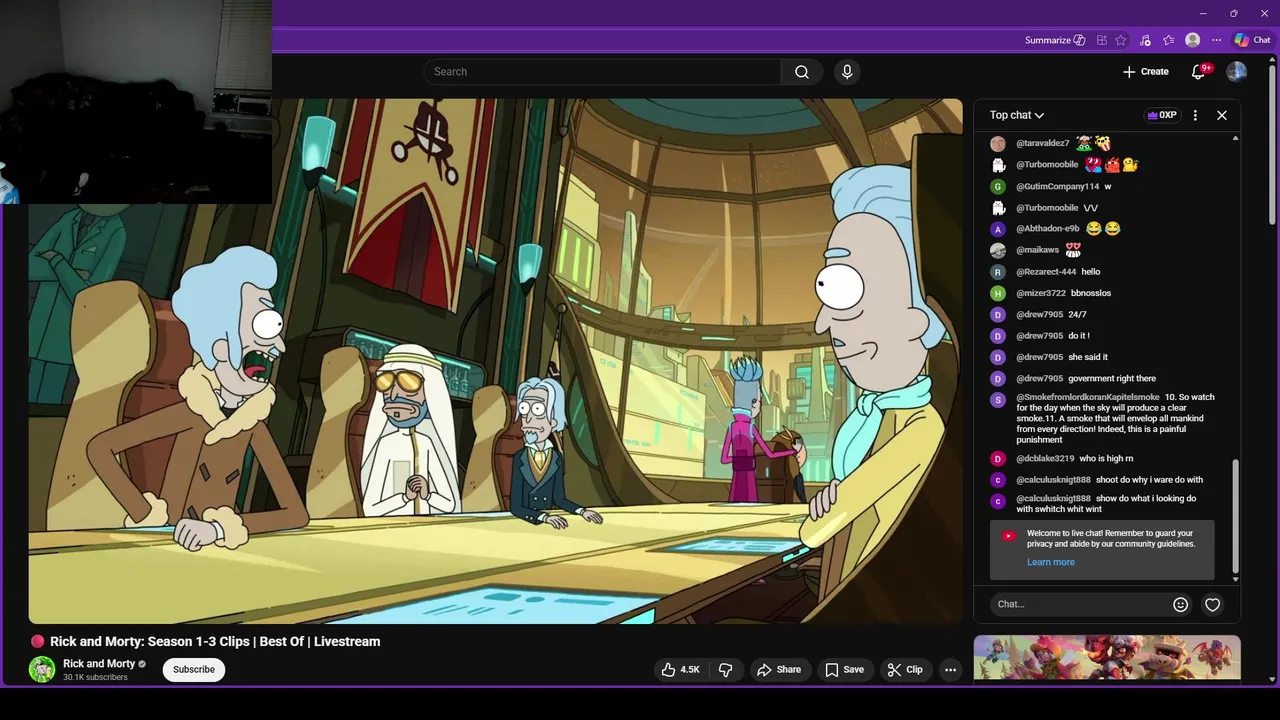Click the 'bbnosslos' chat message
The height and width of the screenshot is (720, 1280).
(x=1091, y=293)
